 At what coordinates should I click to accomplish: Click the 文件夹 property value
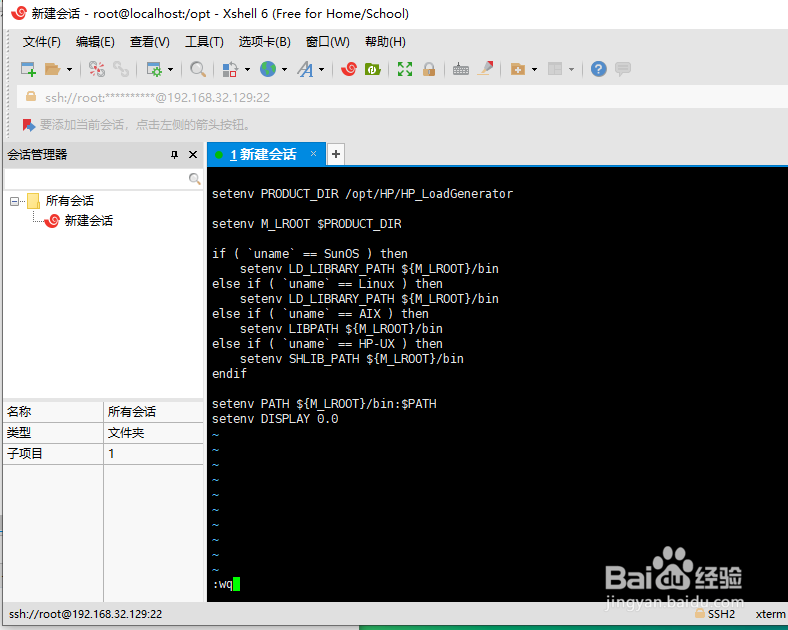point(126,433)
